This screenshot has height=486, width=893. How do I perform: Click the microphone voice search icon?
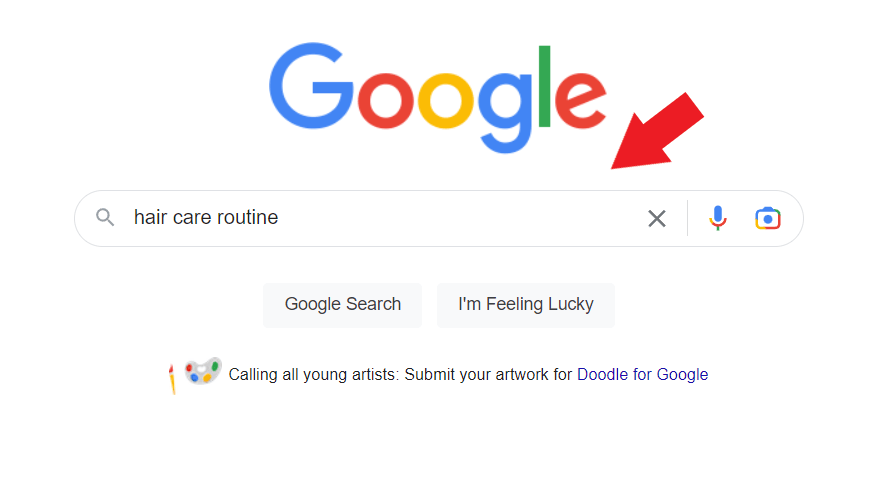(717, 218)
